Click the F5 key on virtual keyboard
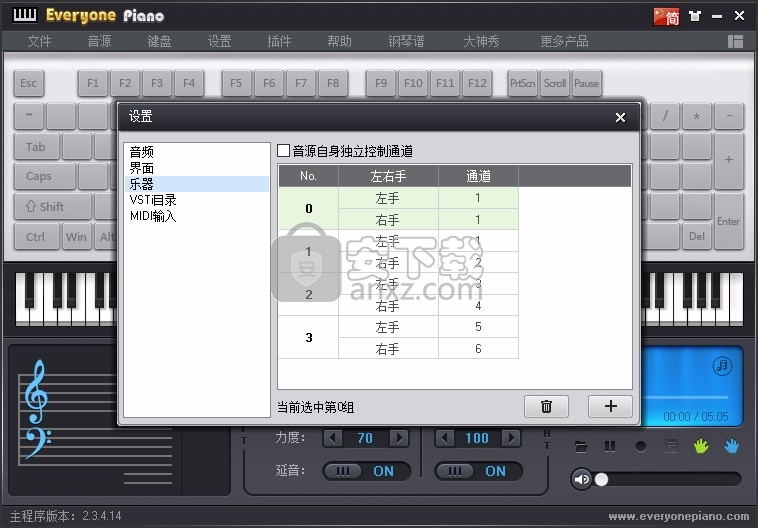 pyautogui.click(x=236, y=83)
